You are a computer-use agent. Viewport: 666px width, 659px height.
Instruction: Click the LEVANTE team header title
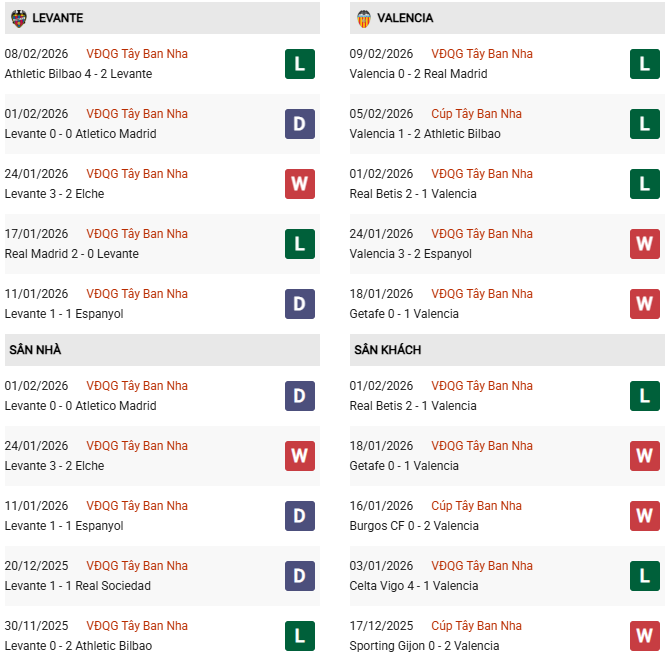click(58, 18)
